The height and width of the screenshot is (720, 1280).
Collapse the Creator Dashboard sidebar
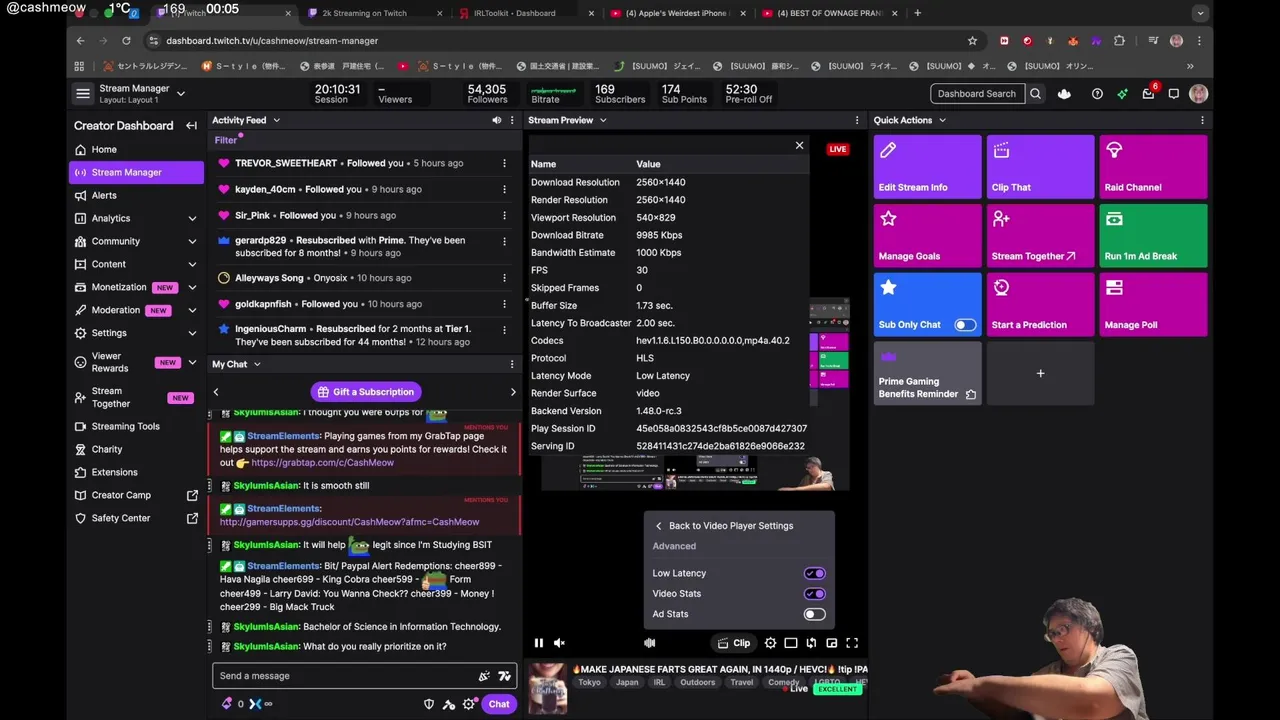(x=192, y=126)
